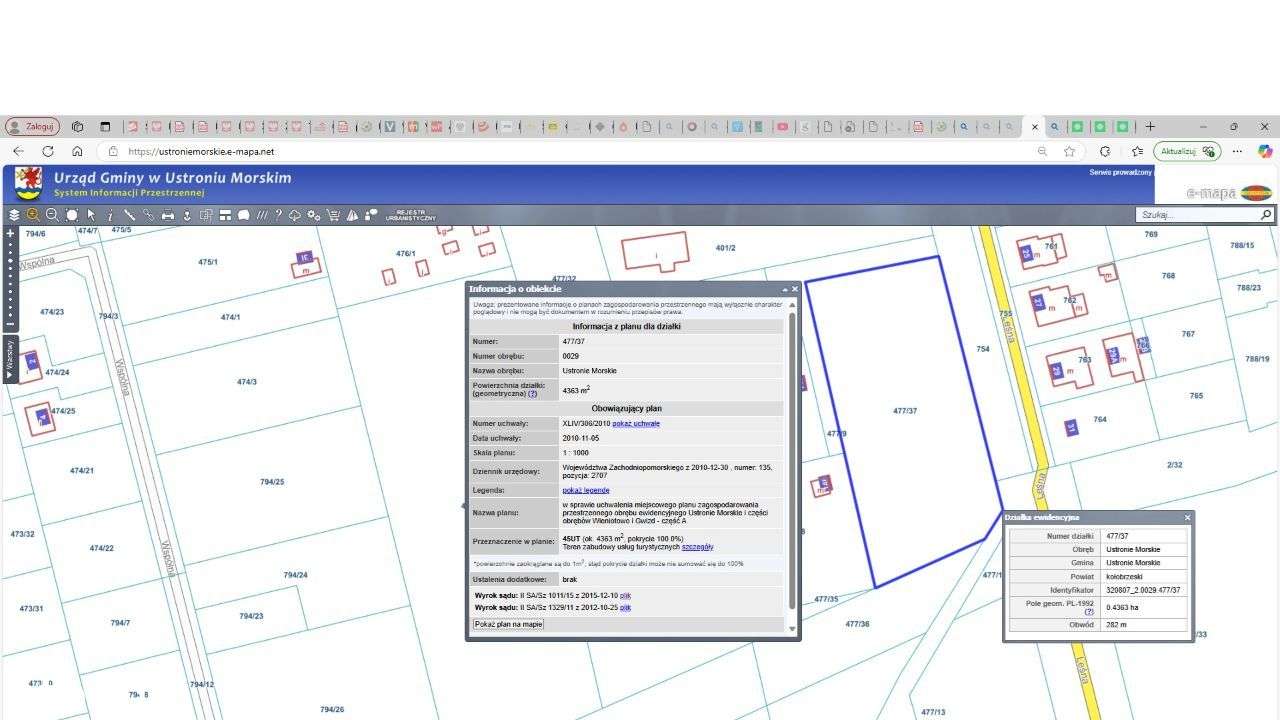The image size is (1280, 720).
Task: Click the info panel vertical scrollbar
Action: tap(793, 460)
